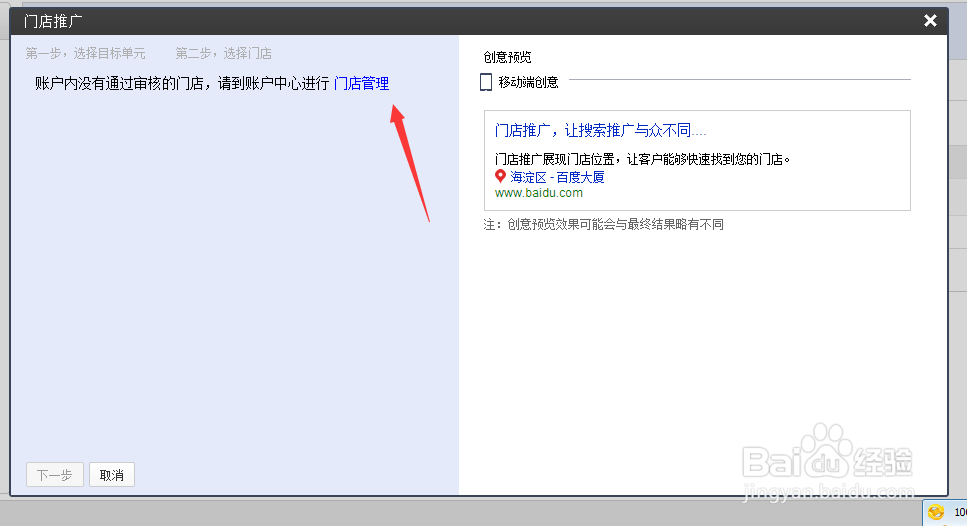
Task: Click the 移动端创意 label
Action: [529, 82]
